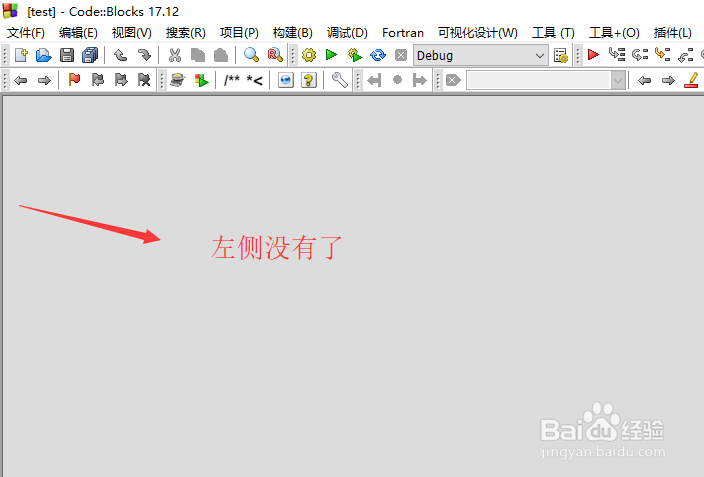
Task: Go to the next bookmark
Action: click(121, 80)
